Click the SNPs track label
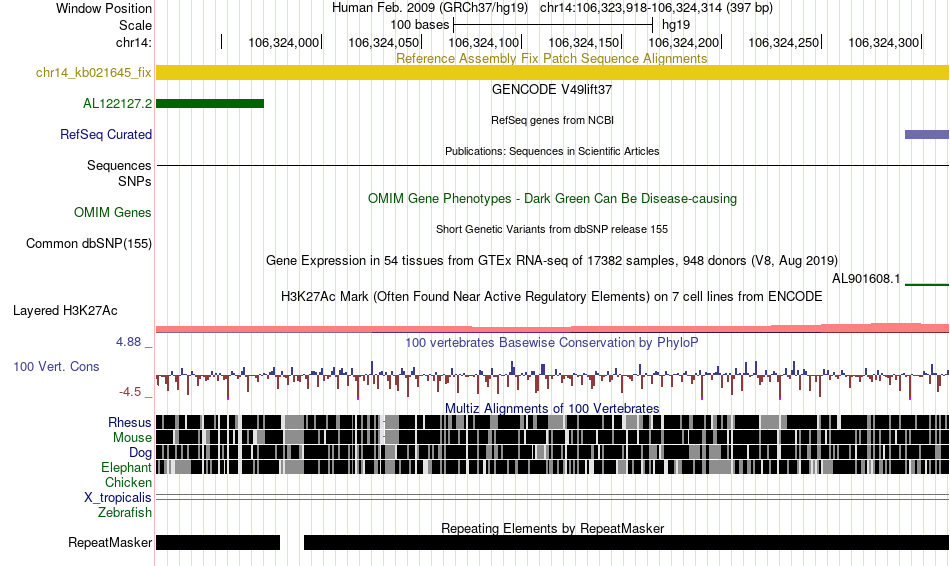Screen dimensions: 950x566 pos(135,181)
